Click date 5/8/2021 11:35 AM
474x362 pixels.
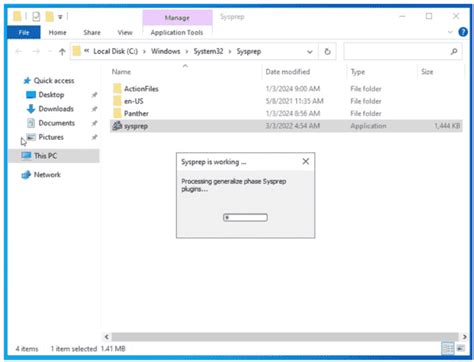(x=295, y=101)
